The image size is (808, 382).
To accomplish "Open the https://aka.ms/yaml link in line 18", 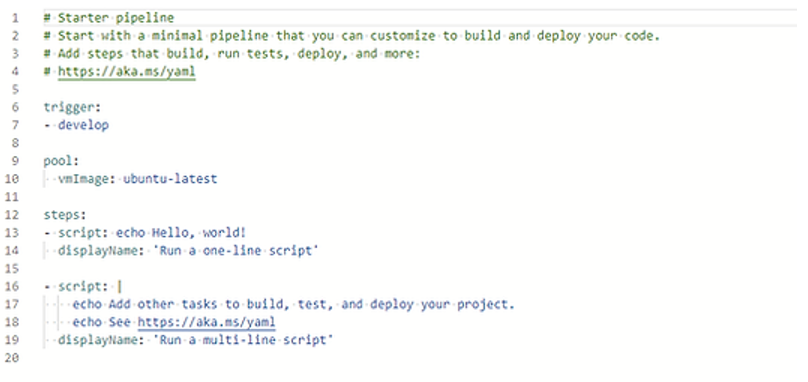I will [x=206, y=322].
